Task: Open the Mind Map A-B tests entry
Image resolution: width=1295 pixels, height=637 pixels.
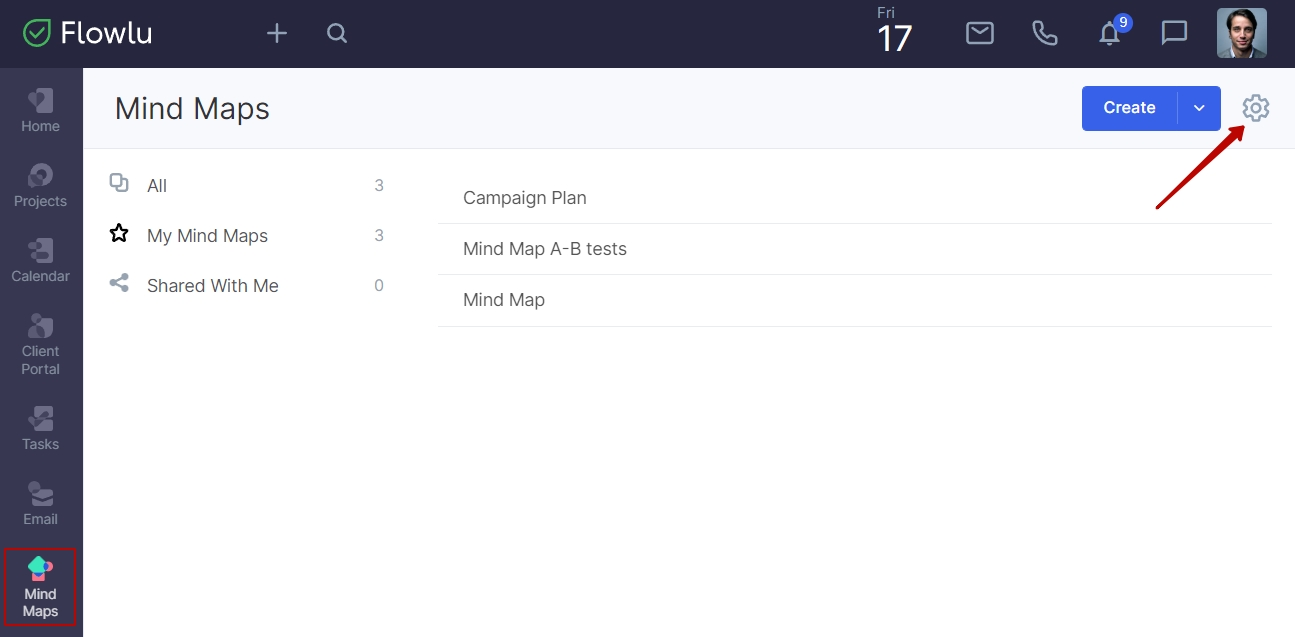Action: coord(854,249)
